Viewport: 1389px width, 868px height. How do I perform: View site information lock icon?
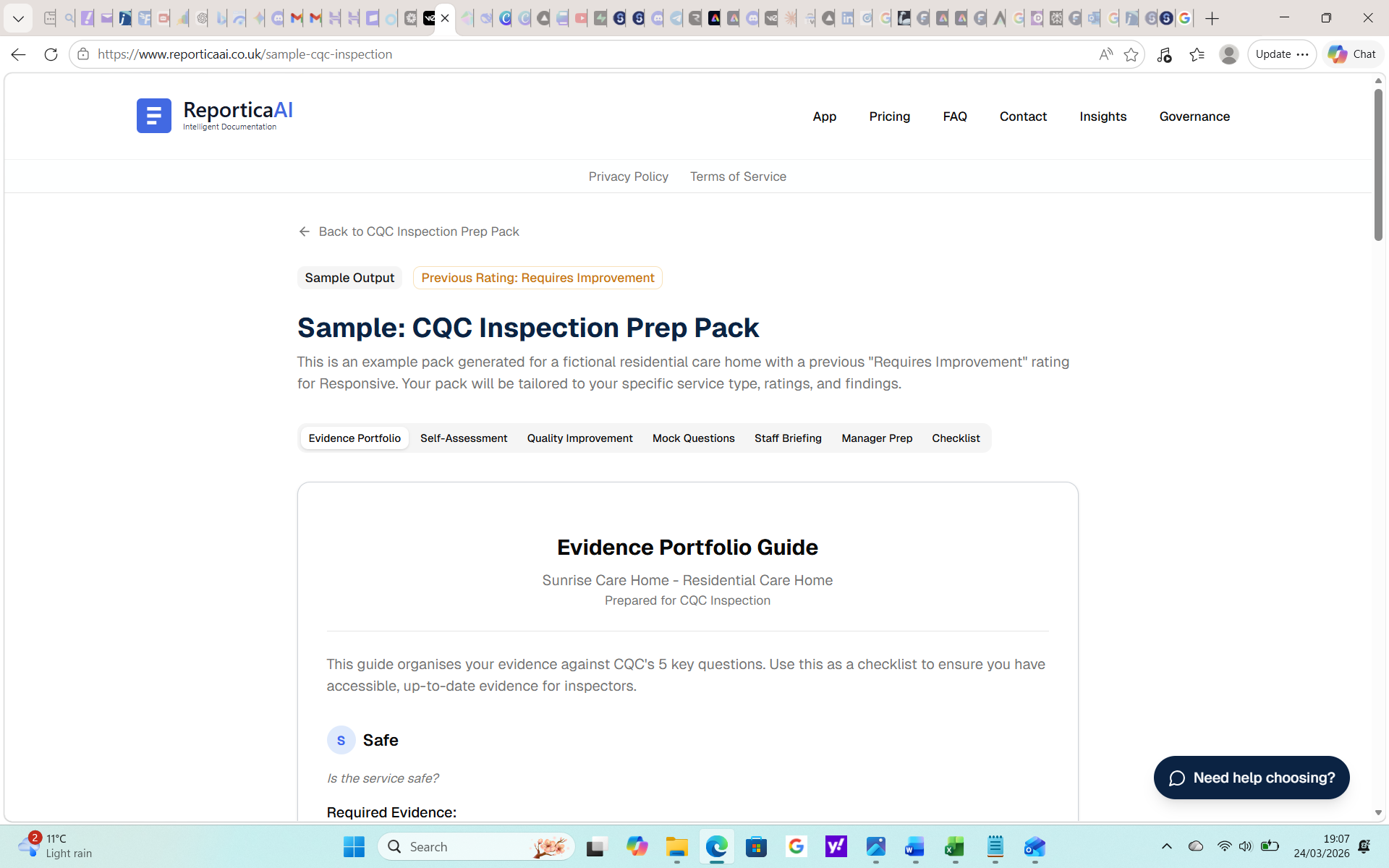coord(83,54)
